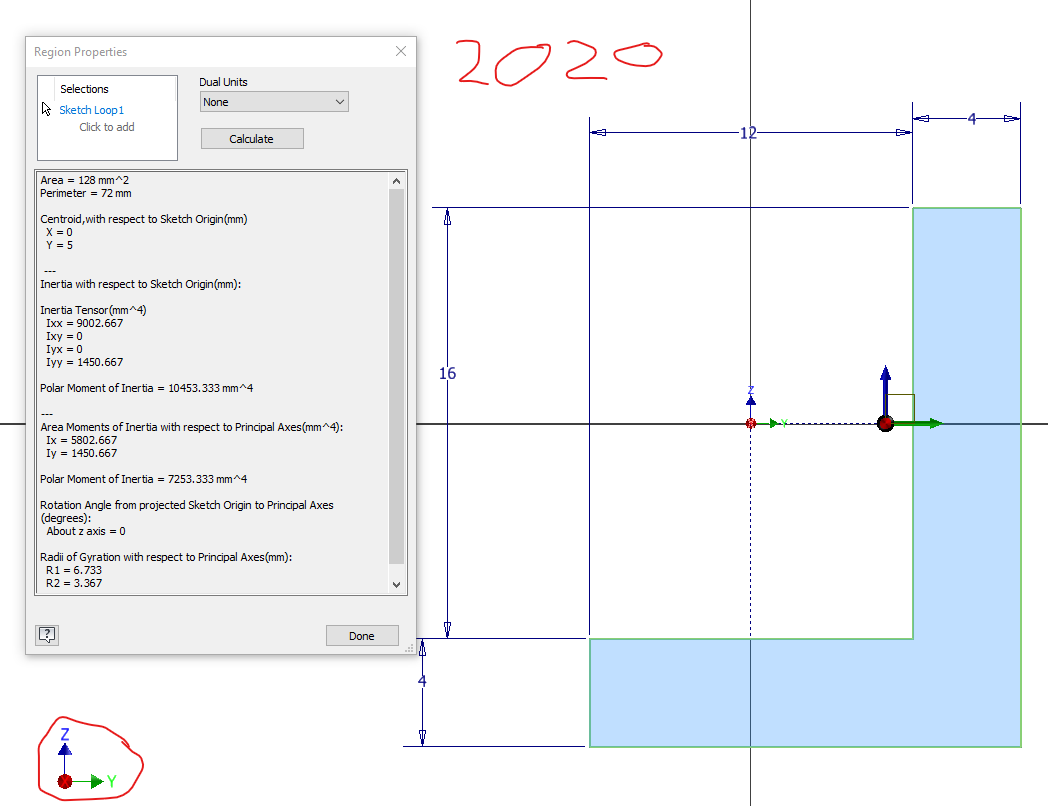Click 'Click to add' to add another selection
This screenshot has height=806, width=1048.
click(106, 127)
